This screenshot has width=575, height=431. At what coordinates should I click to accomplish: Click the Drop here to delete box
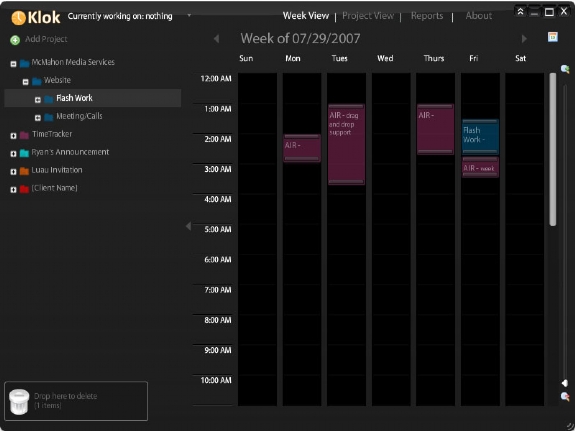tap(76, 401)
